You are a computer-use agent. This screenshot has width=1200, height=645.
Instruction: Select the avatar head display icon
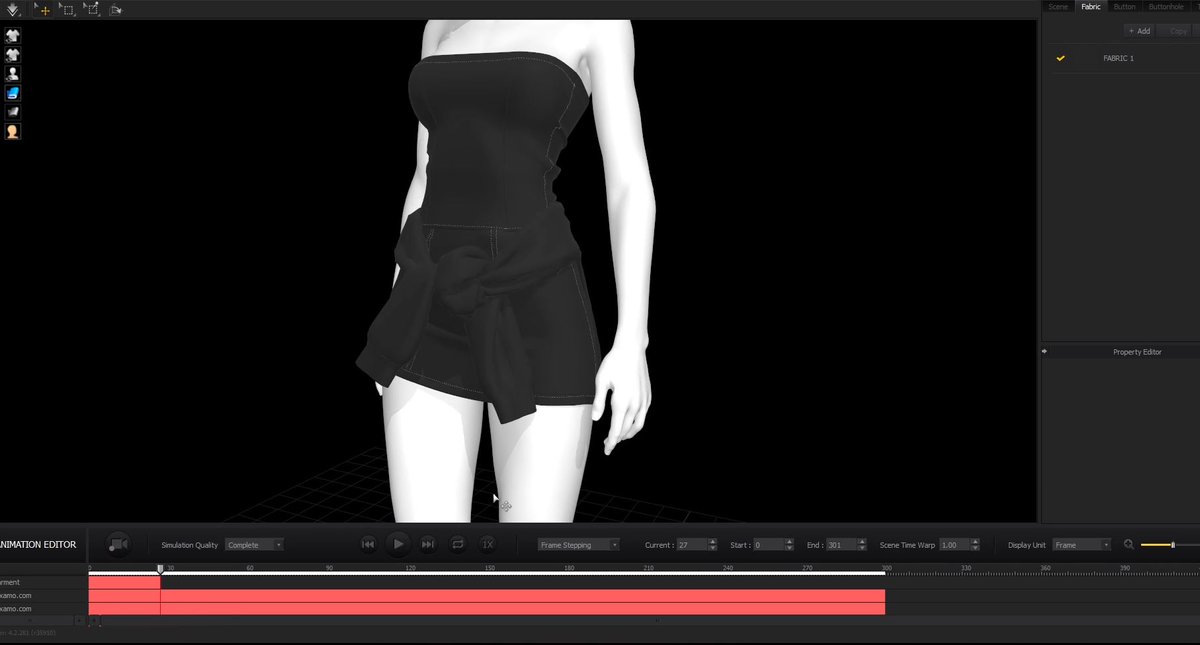[x=12, y=130]
